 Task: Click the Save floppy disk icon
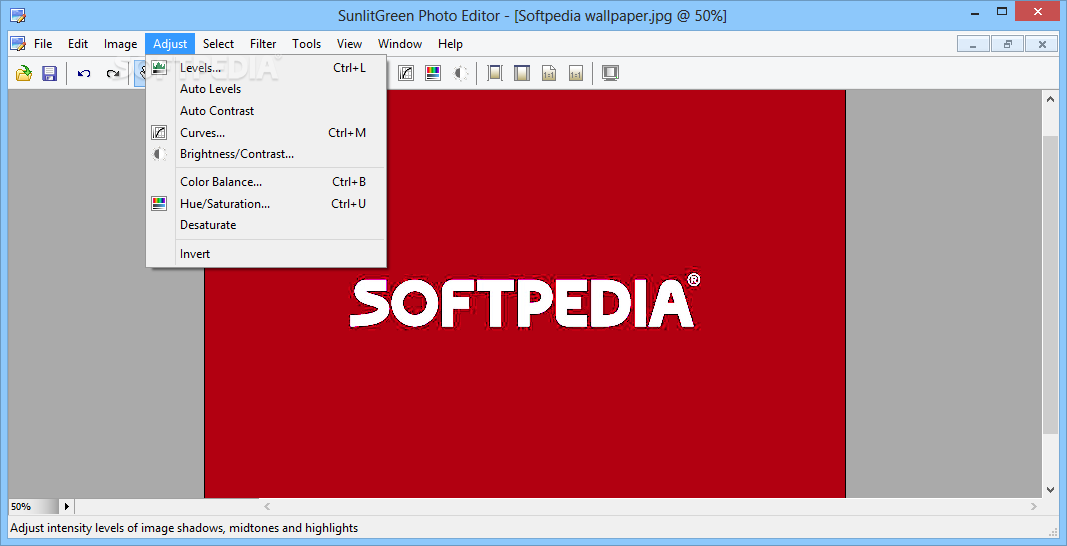[x=50, y=73]
